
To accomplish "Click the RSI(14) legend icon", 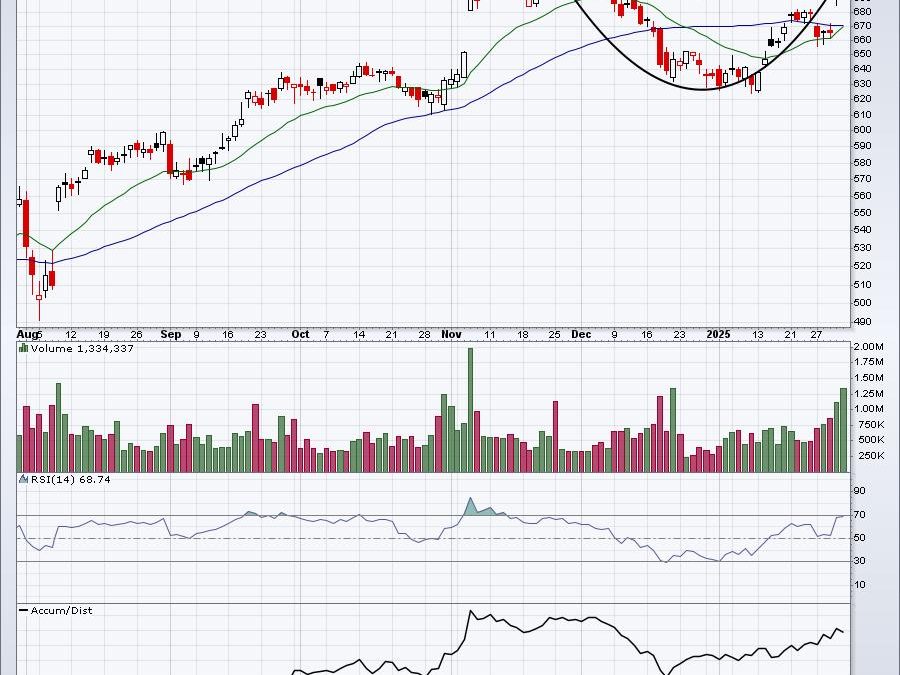I will 24,479.
